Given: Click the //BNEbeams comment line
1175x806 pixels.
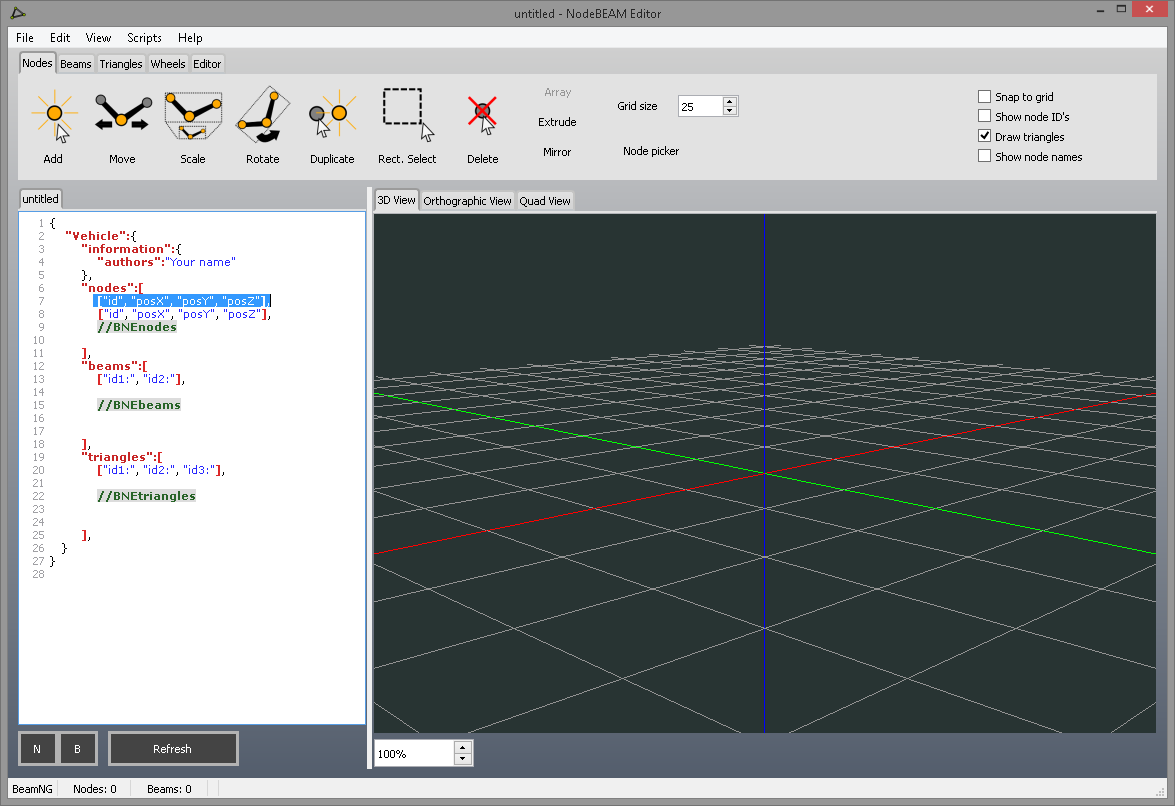Looking at the screenshot, I should pos(139,404).
